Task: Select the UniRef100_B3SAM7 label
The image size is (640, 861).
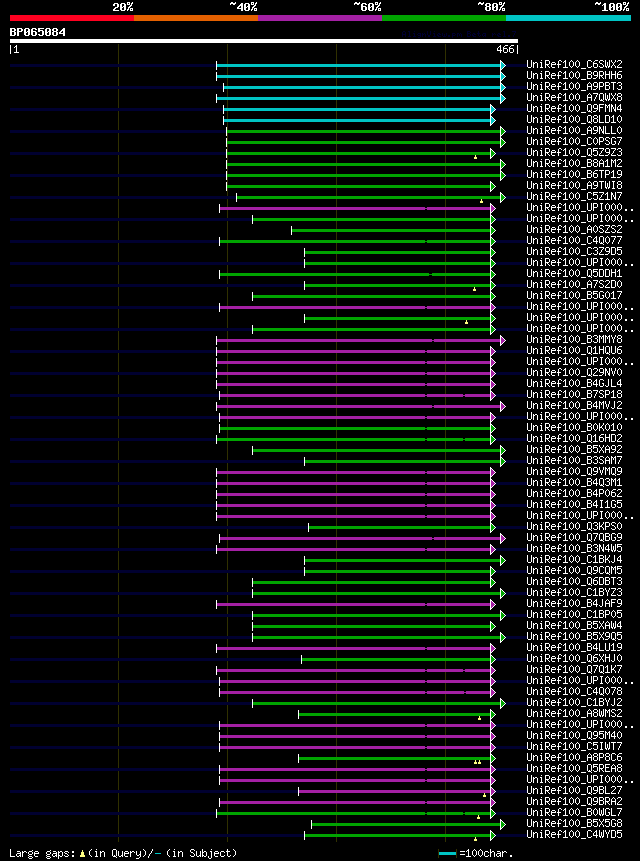Action: (x=574, y=460)
